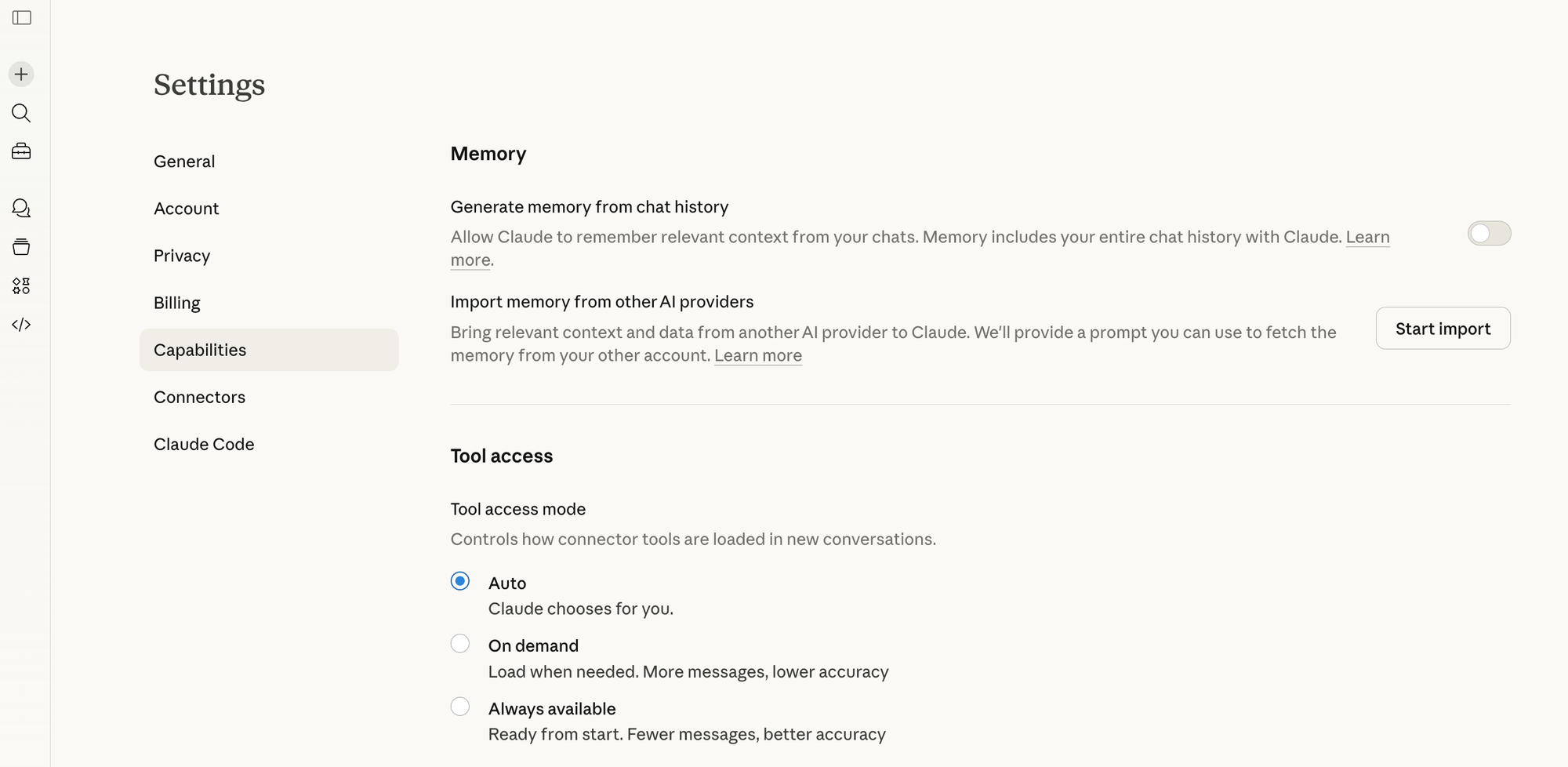Image resolution: width=1568 pixels, height=767 pixels.
Task: Choose the Always available option
Action: 460,706
